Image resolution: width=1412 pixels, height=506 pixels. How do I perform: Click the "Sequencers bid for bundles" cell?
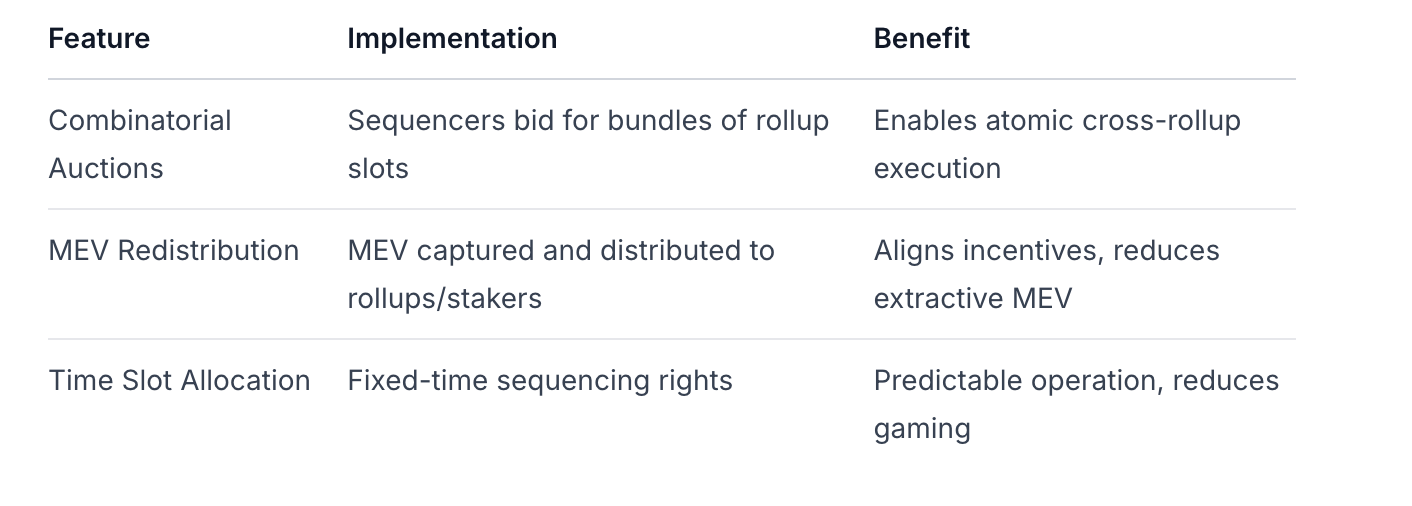pos(588,144)
